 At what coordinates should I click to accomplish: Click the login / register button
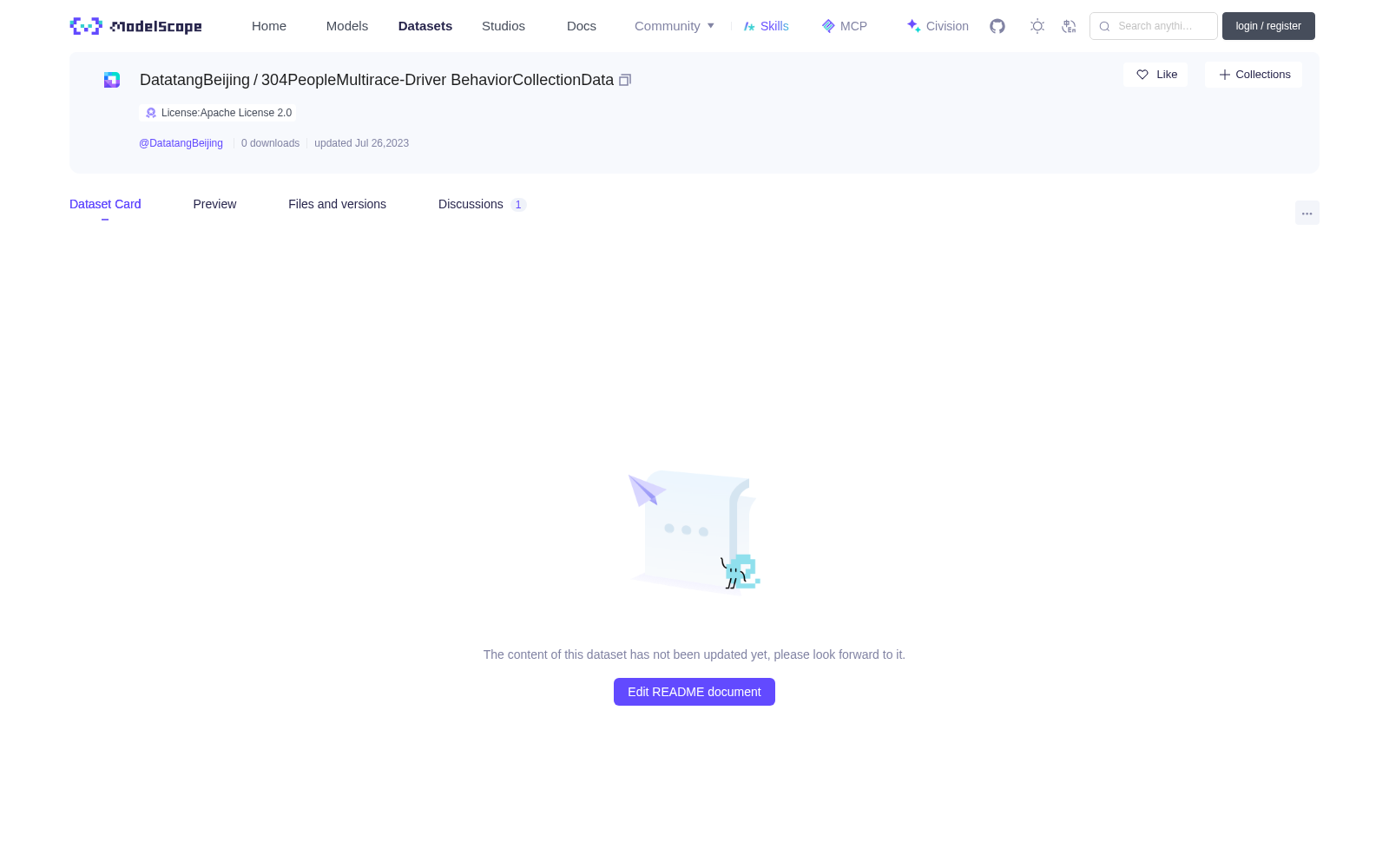1268,26
